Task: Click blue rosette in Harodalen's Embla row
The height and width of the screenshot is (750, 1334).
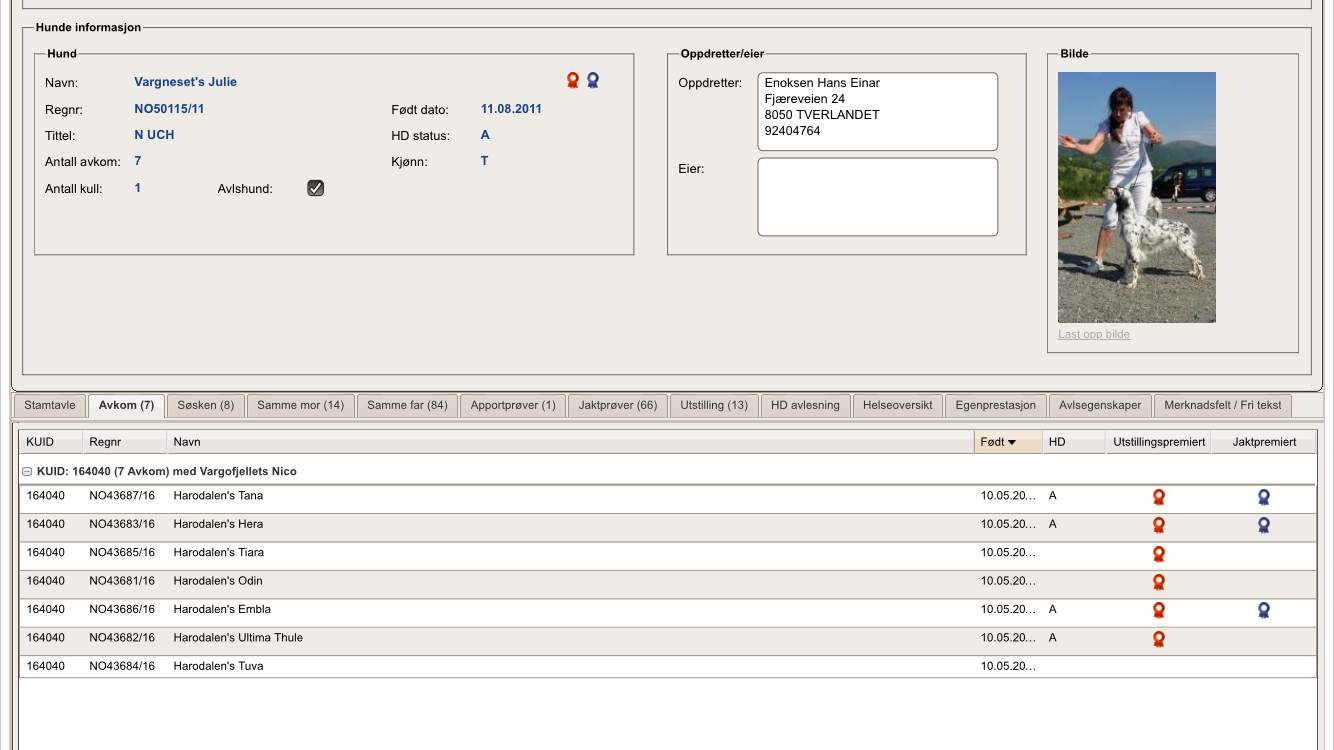Action: click(1264, 610)
